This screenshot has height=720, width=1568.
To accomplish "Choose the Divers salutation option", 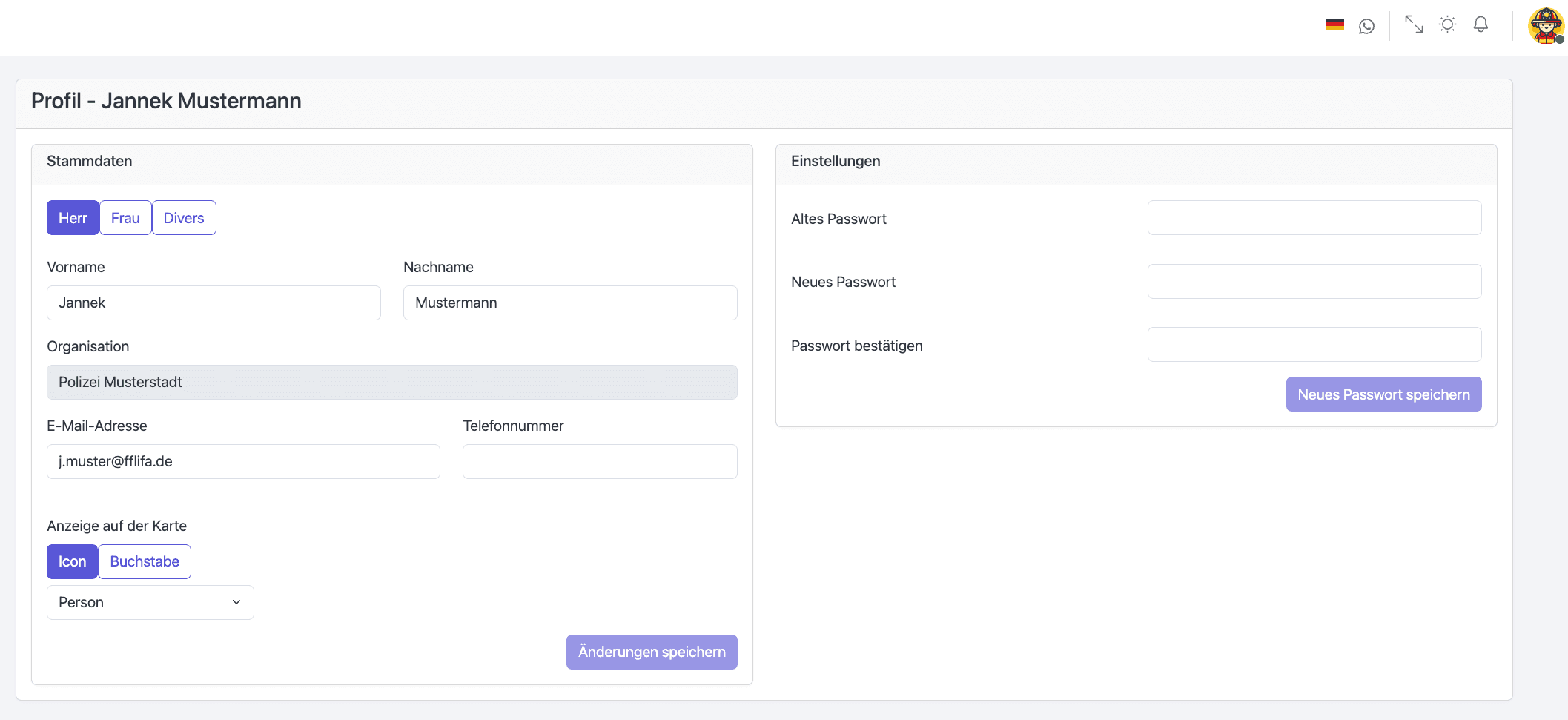I will coord(184,218).
